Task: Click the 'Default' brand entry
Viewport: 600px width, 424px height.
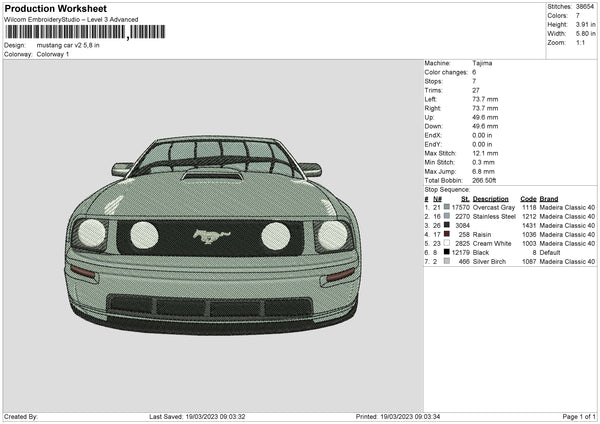Action: (x=550, y=253)
